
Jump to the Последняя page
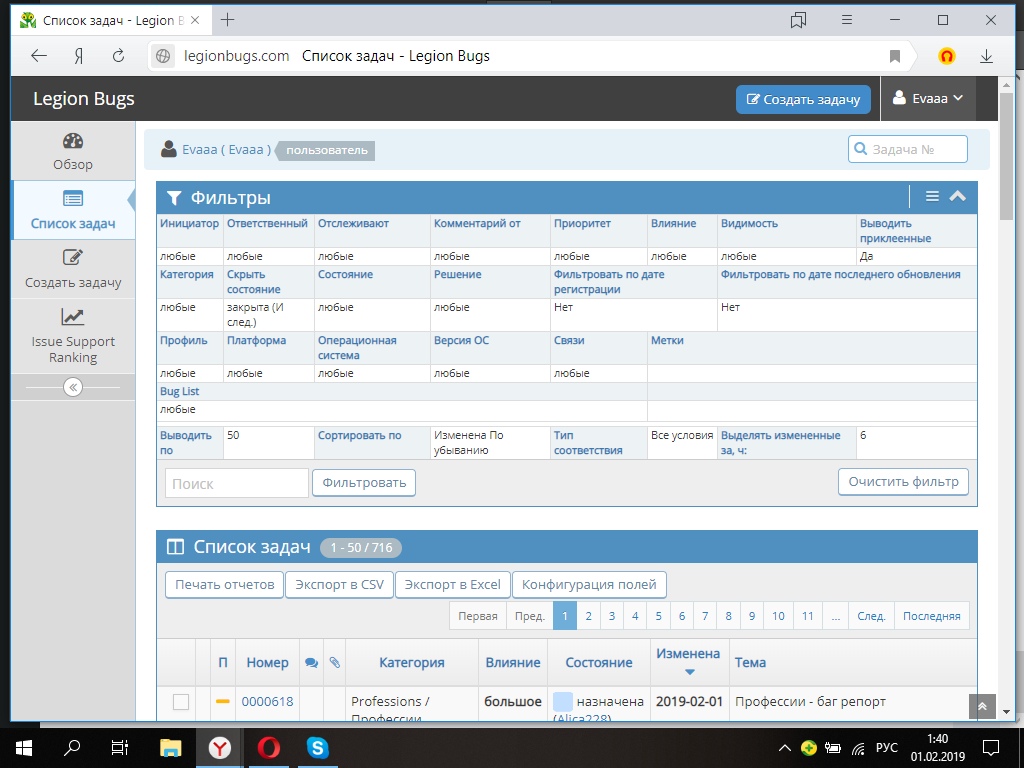point(931,616)
